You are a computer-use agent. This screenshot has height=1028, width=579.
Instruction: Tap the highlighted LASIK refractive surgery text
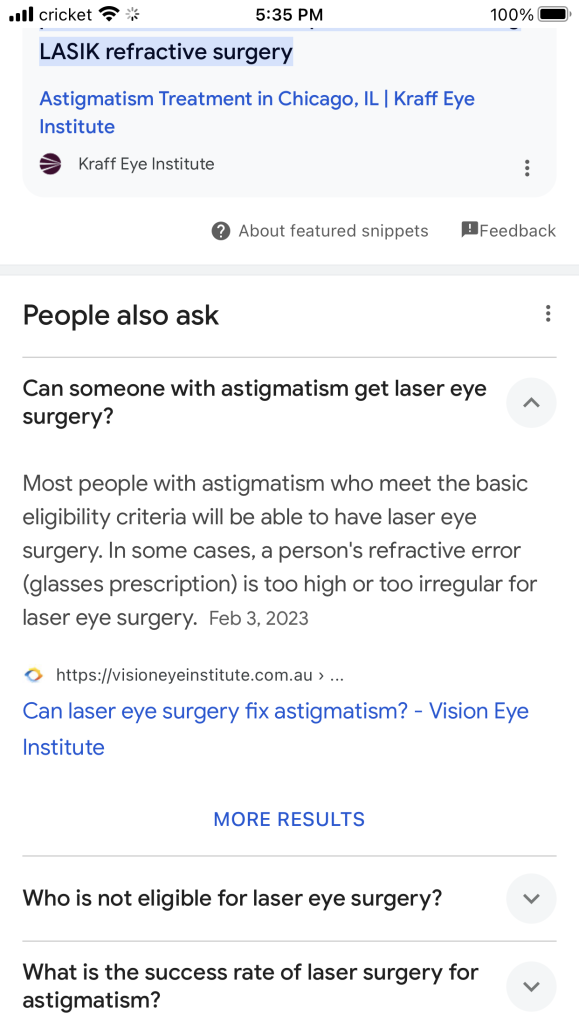tap(166, 51)
